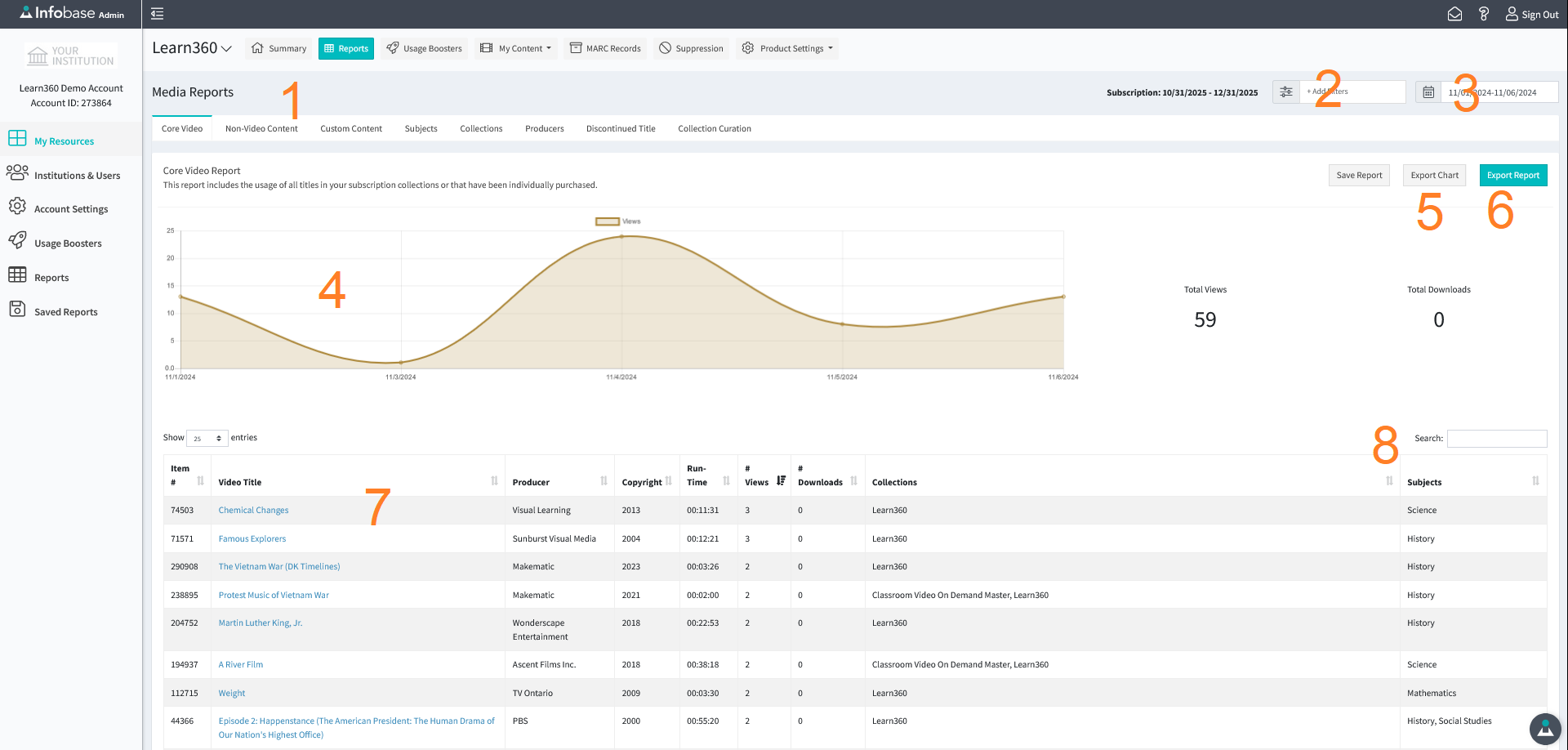Open the chat assistant bubble icon

coord(1544,730)
